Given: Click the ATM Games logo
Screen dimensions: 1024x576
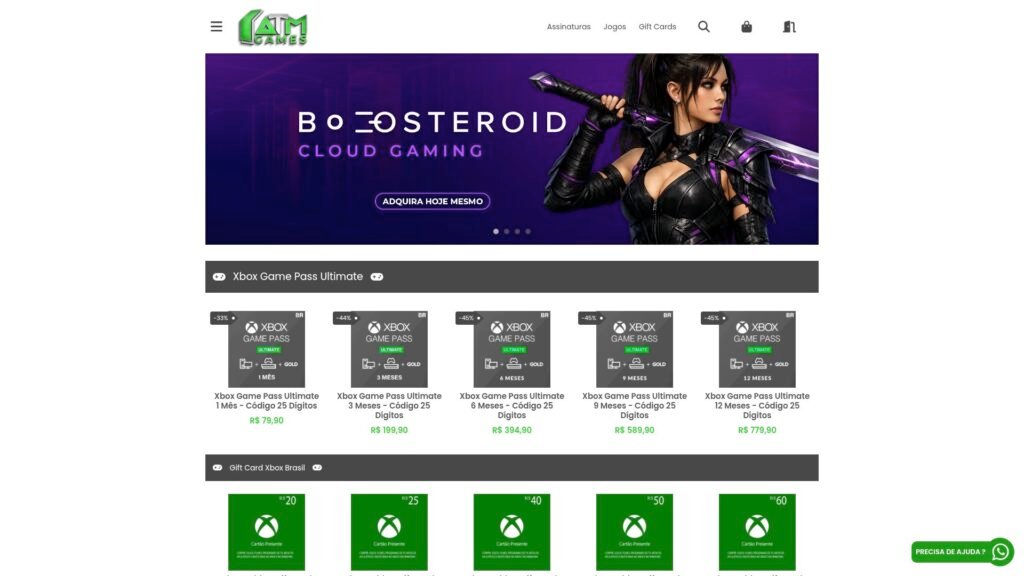Looking at the screenshot, I should click(x=272, y=27).
